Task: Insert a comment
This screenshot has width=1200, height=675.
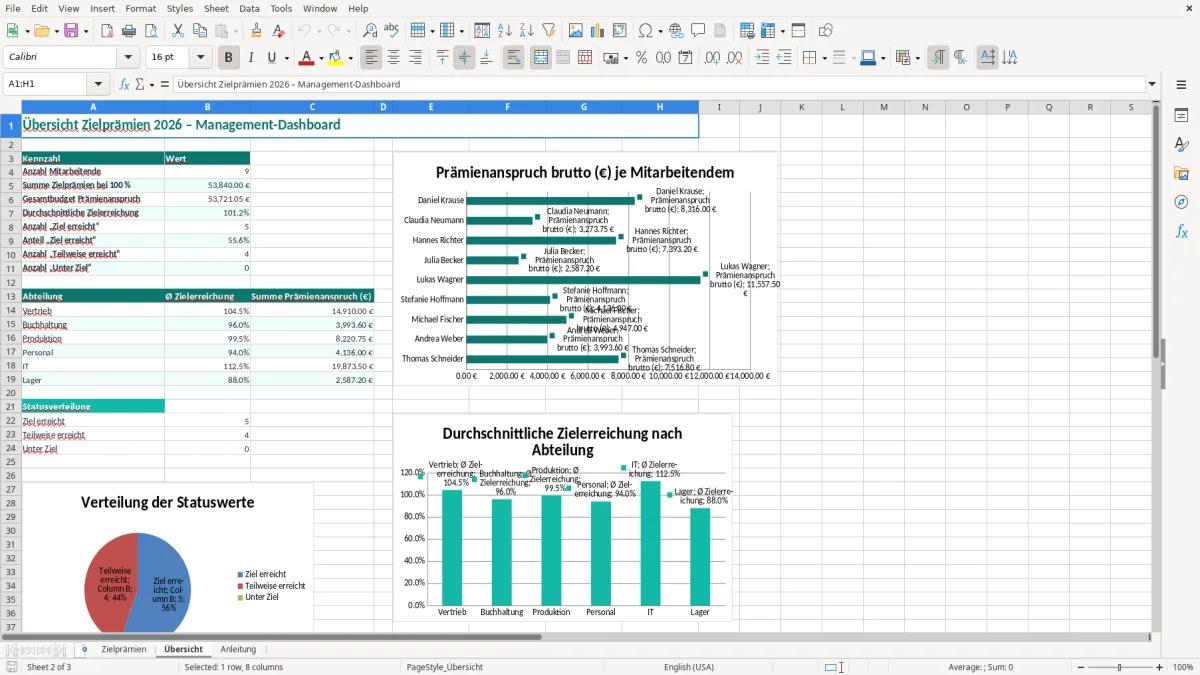Action: 698,31
